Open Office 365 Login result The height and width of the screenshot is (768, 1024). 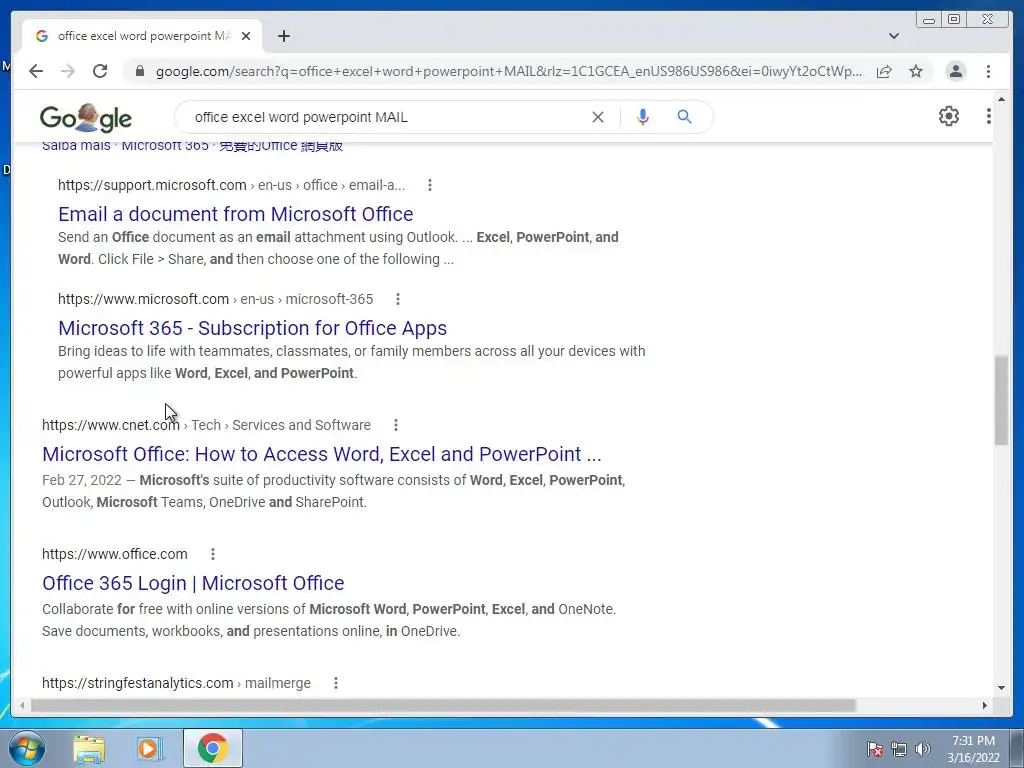coord(193,583)
